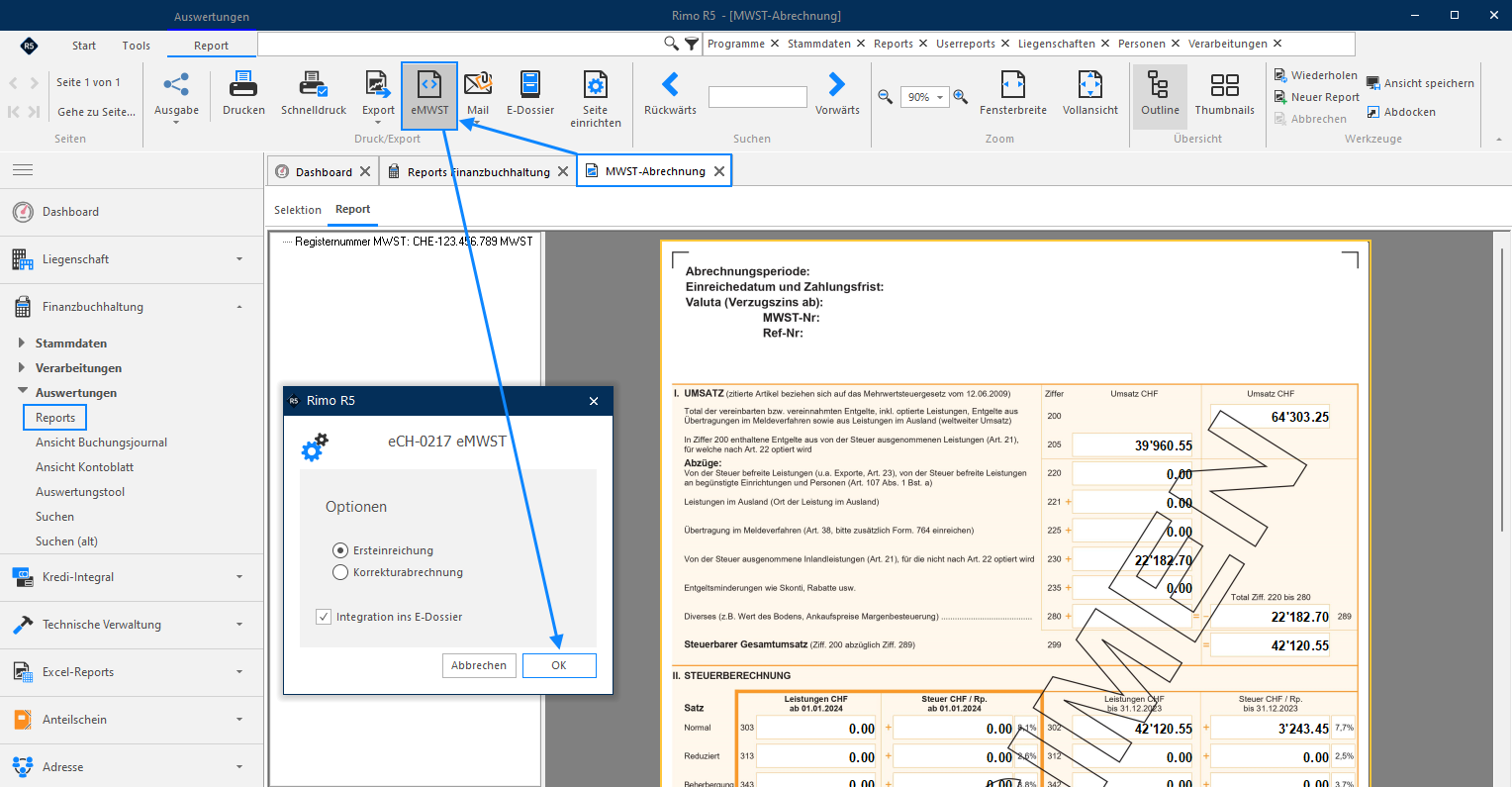The width and height of the screenshot is (1512, 787).
Task: Select the Korrekturabrechnung radio option
Action: click(x=340, y=572)
